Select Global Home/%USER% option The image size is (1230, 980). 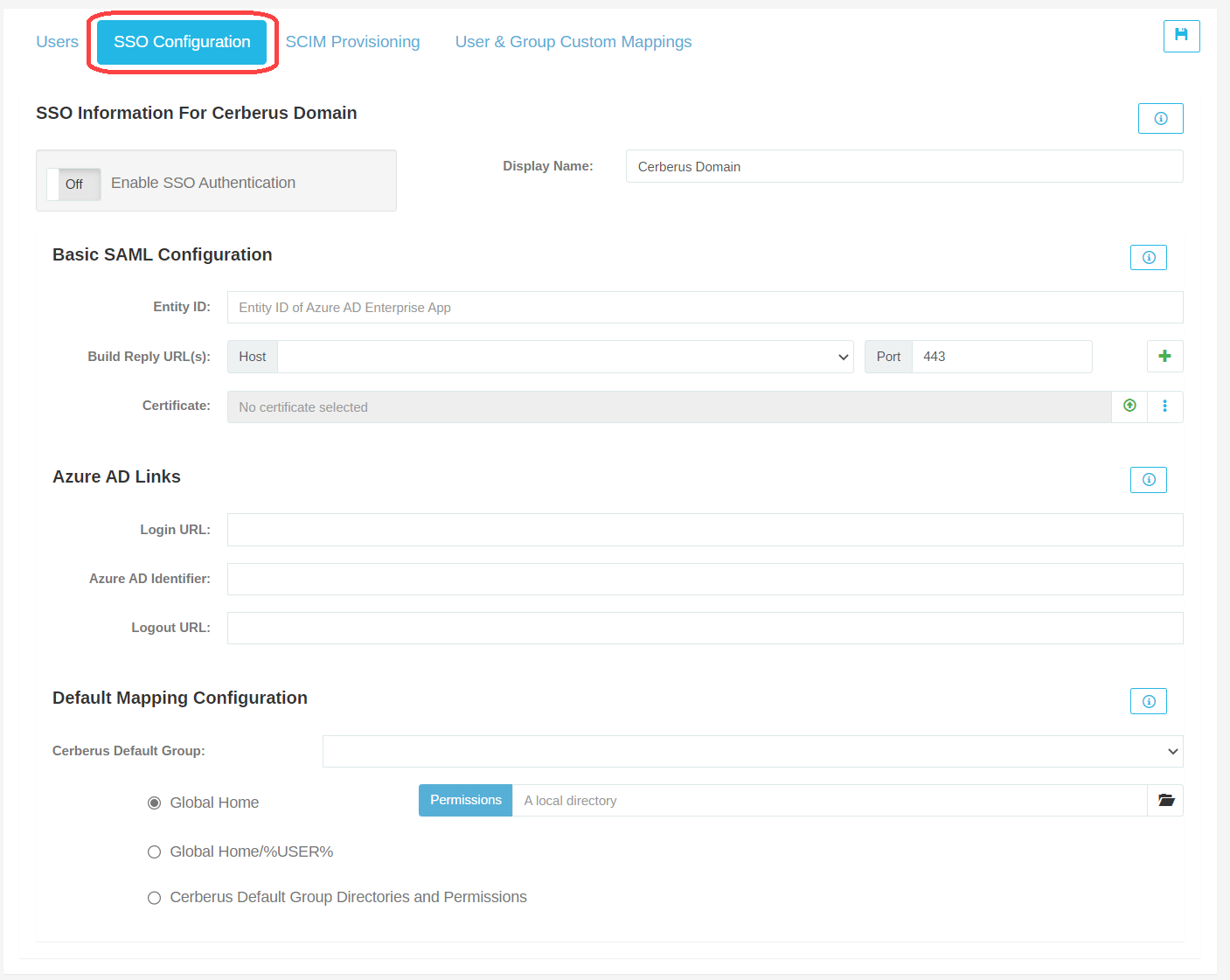(154, 851)
